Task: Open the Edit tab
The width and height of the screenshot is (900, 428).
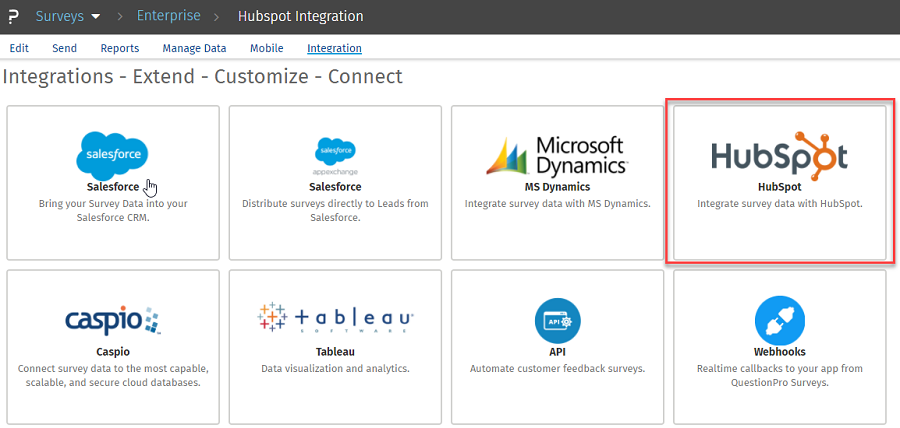Action: [x=19, y=48]
